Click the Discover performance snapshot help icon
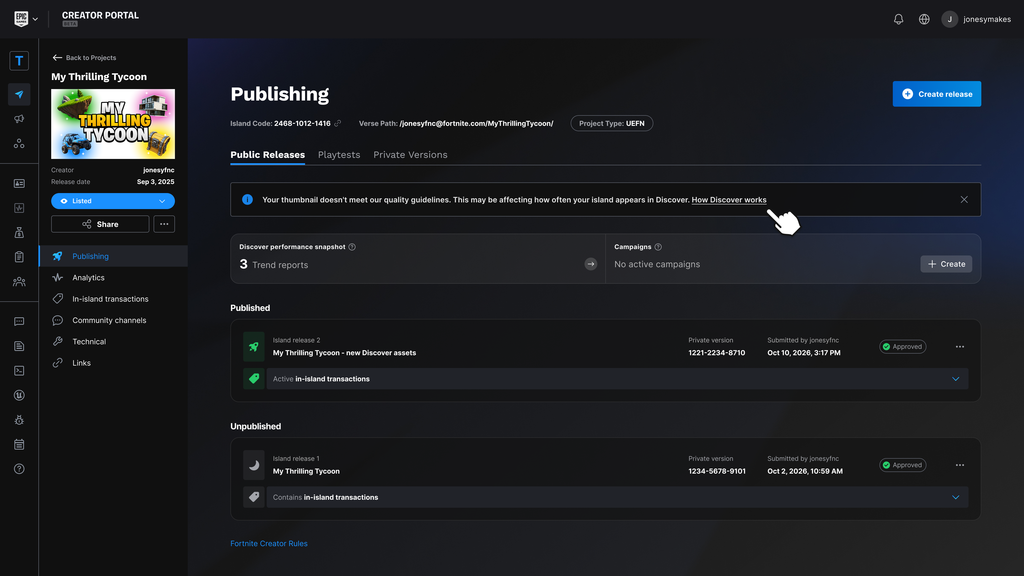Image resolution: width=1024 pixels, height=576 pixels. pos(352,247)
